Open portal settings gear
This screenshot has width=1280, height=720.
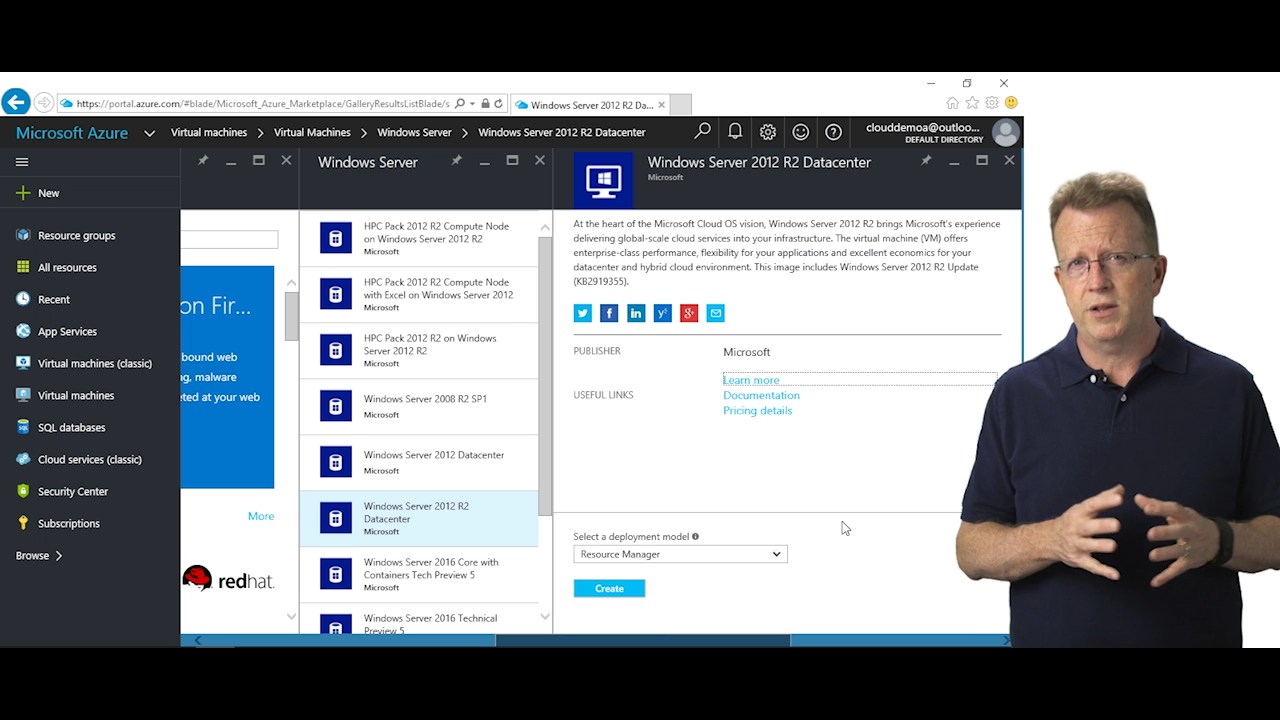point(768,131)
